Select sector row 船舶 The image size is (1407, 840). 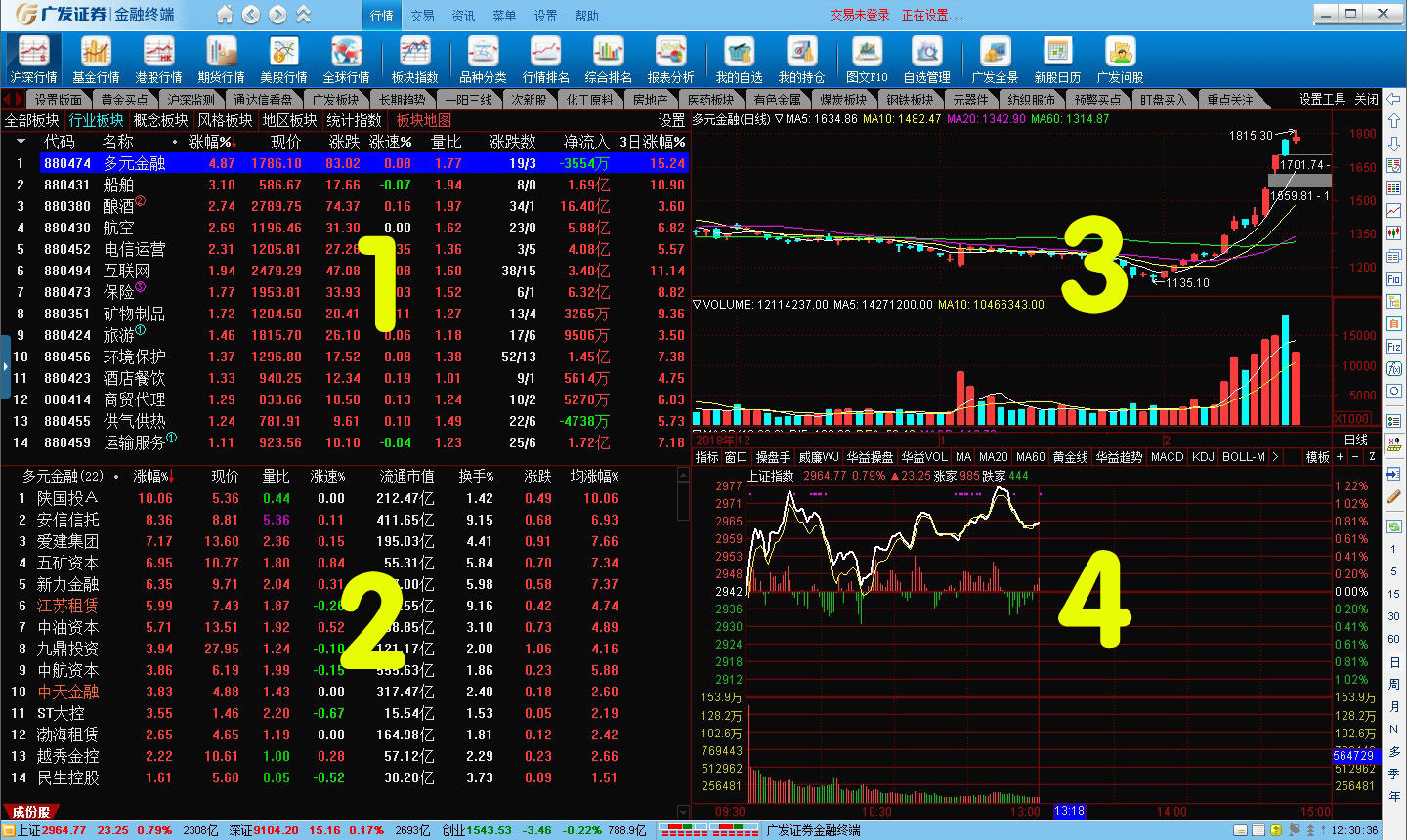tap(345, 185)
